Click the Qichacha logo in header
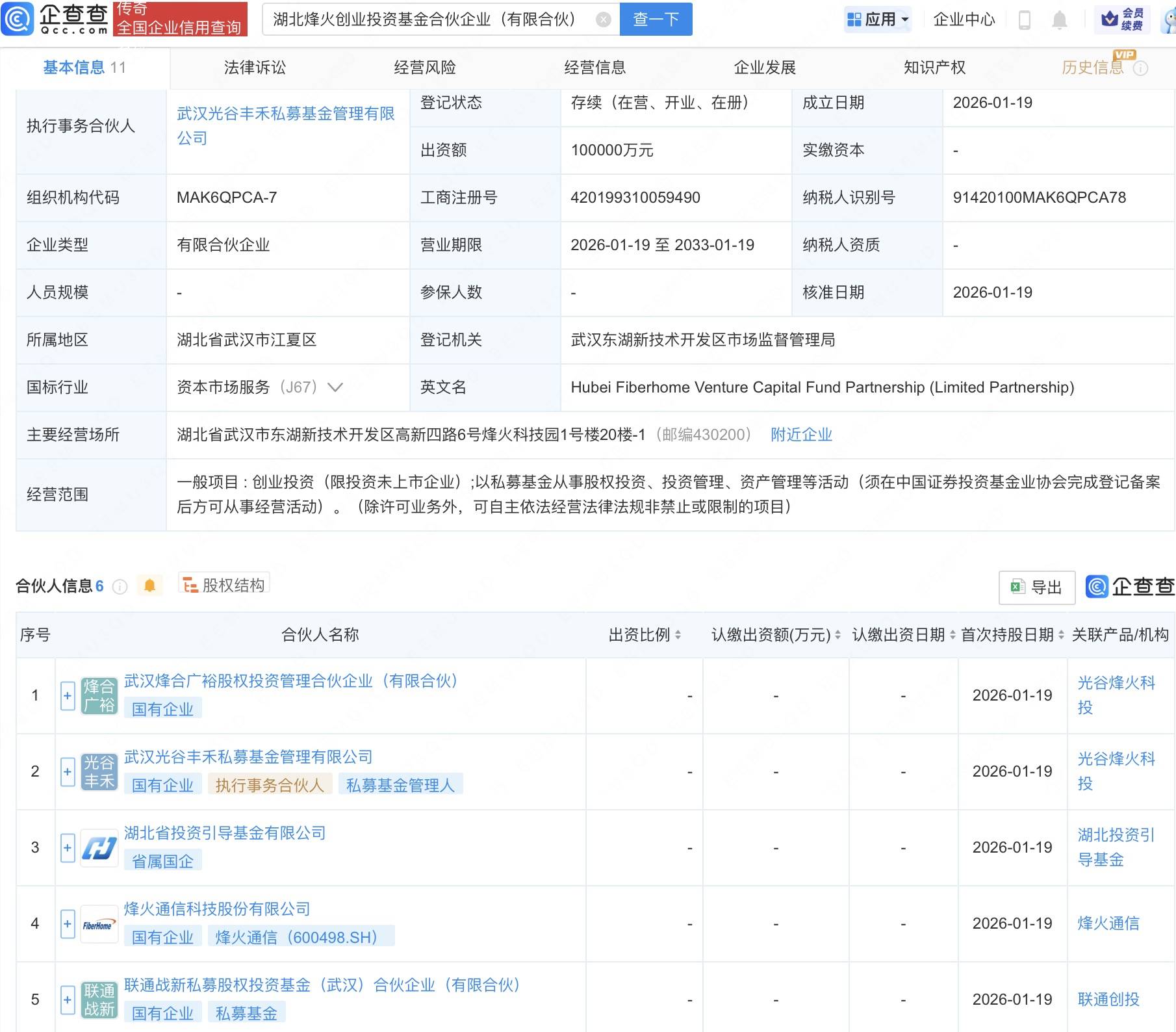This screenshot has height=1032, width=1176. point(55,19)
